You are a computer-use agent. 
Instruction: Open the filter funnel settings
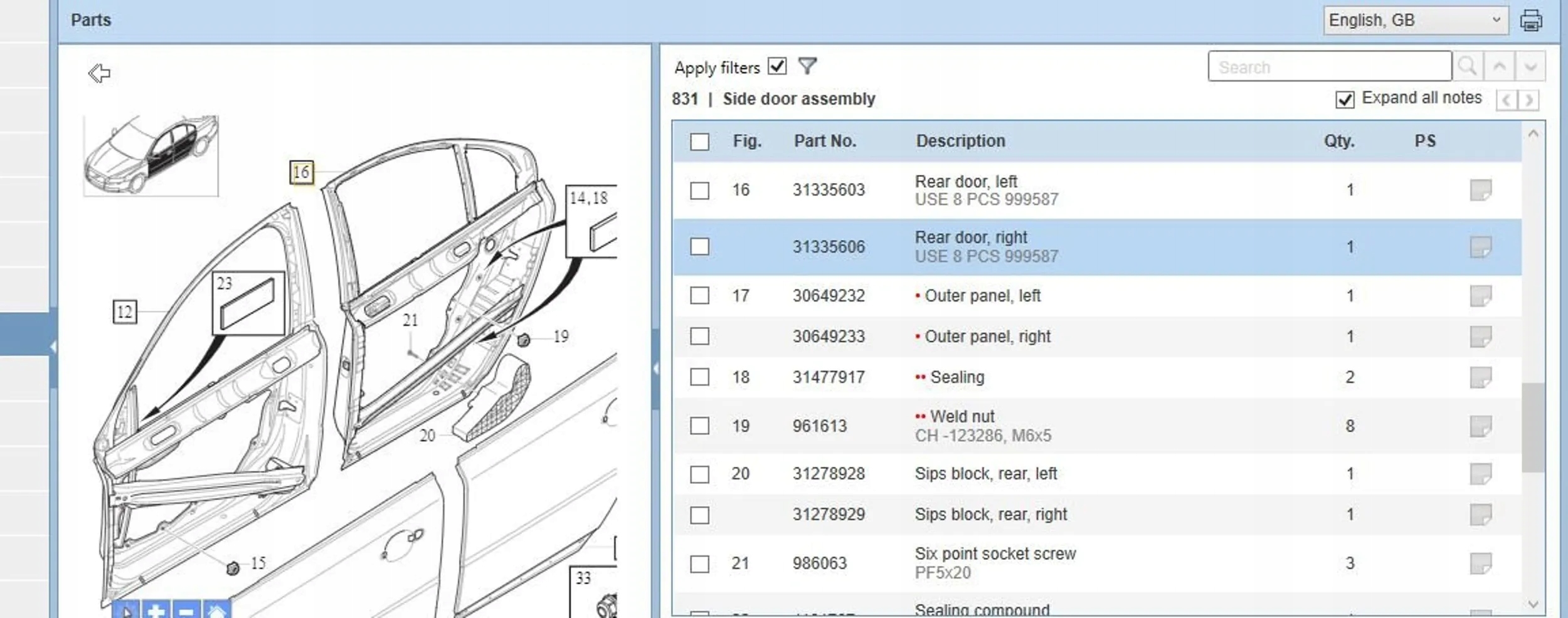[808, 66]
